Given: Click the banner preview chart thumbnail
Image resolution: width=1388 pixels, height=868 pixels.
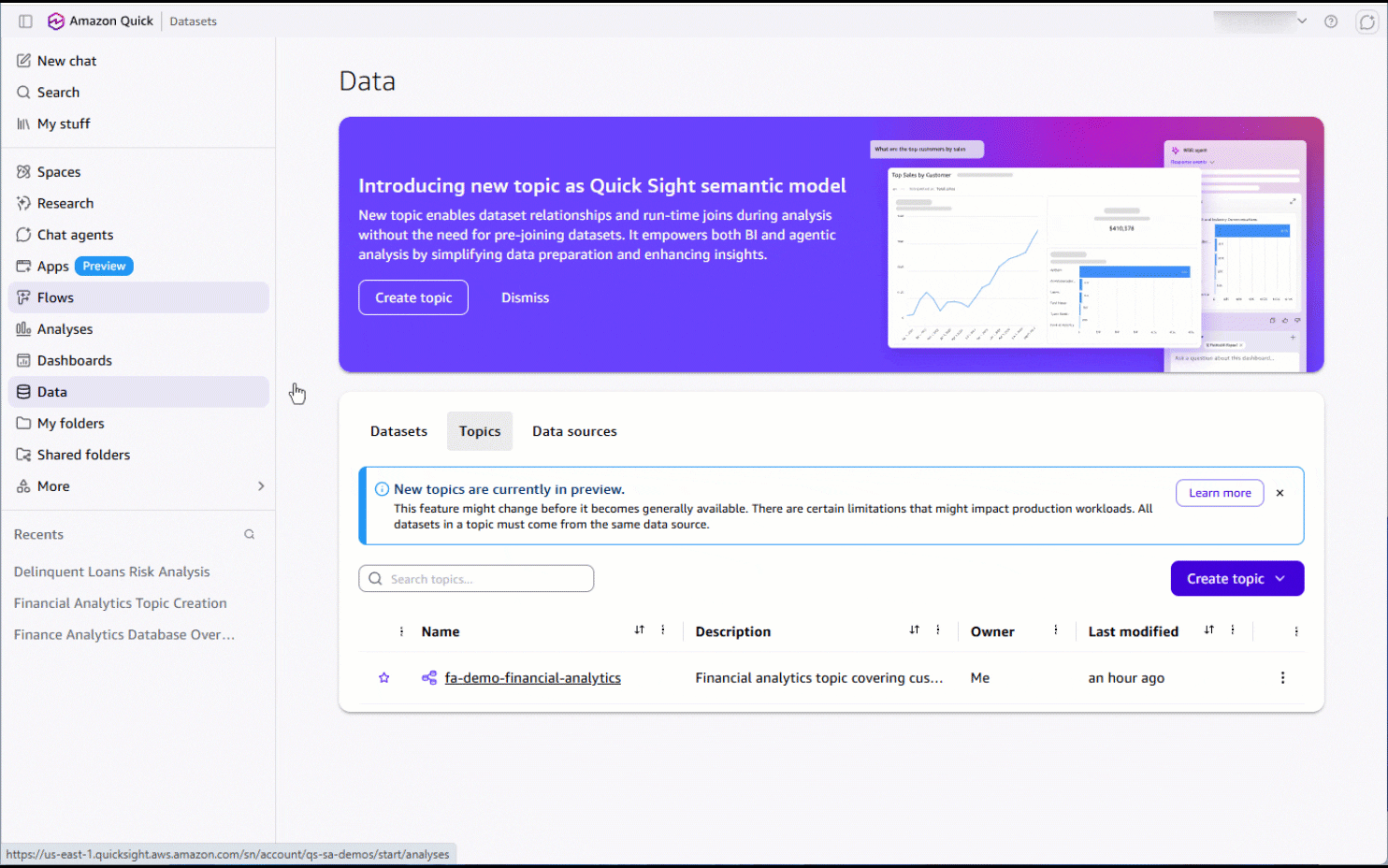Looking at the screenshot, I should [x=1044, y=257].
